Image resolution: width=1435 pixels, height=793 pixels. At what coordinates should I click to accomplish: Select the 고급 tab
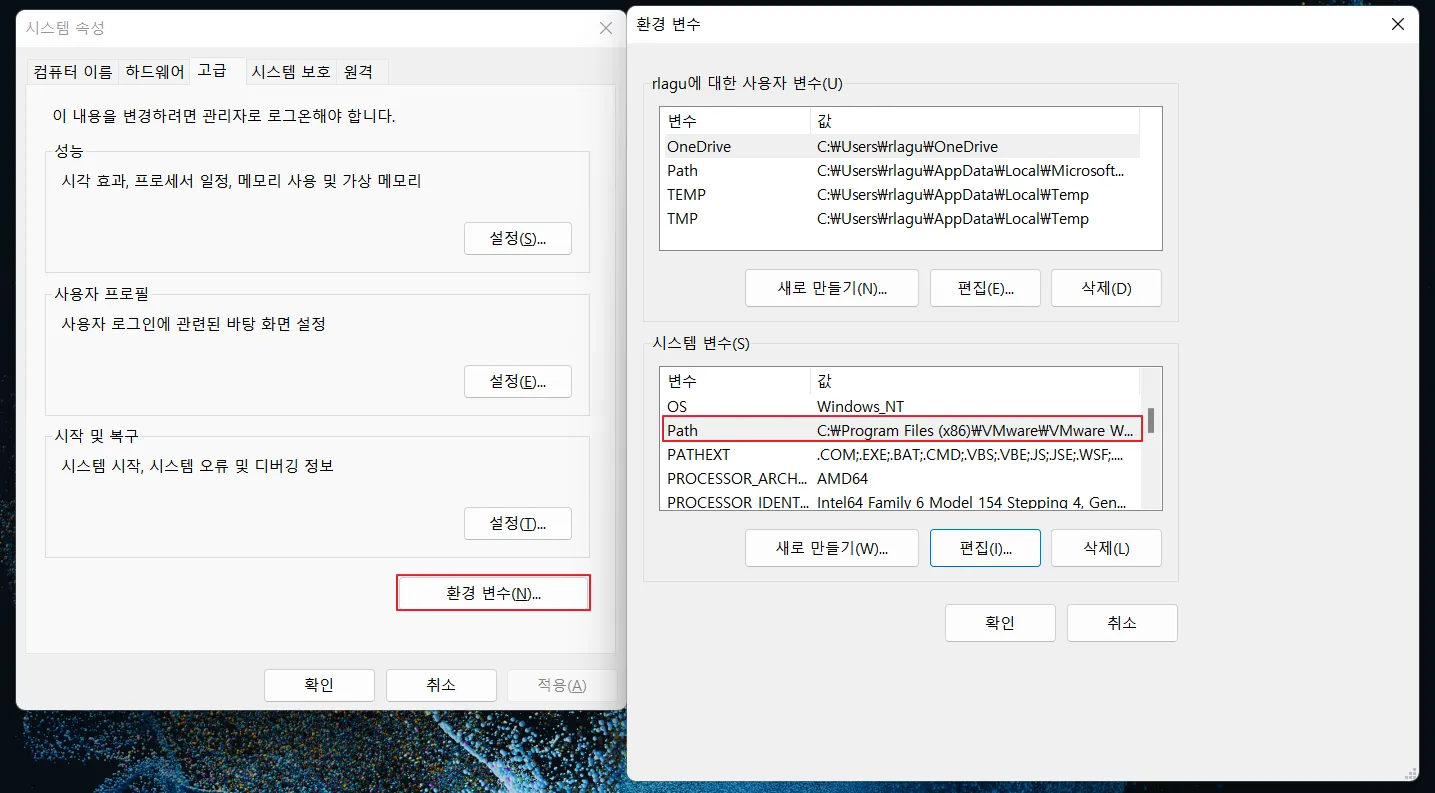coord(218,70)
